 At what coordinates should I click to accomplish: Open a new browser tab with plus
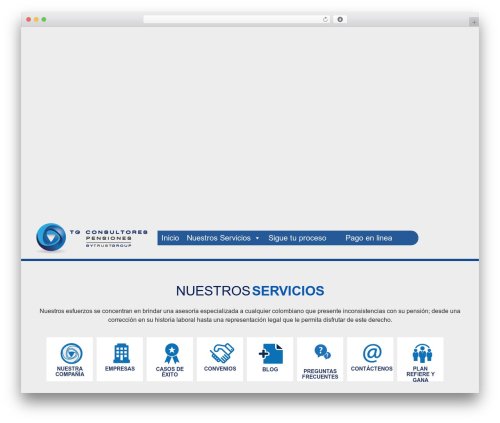click(474, 22)
